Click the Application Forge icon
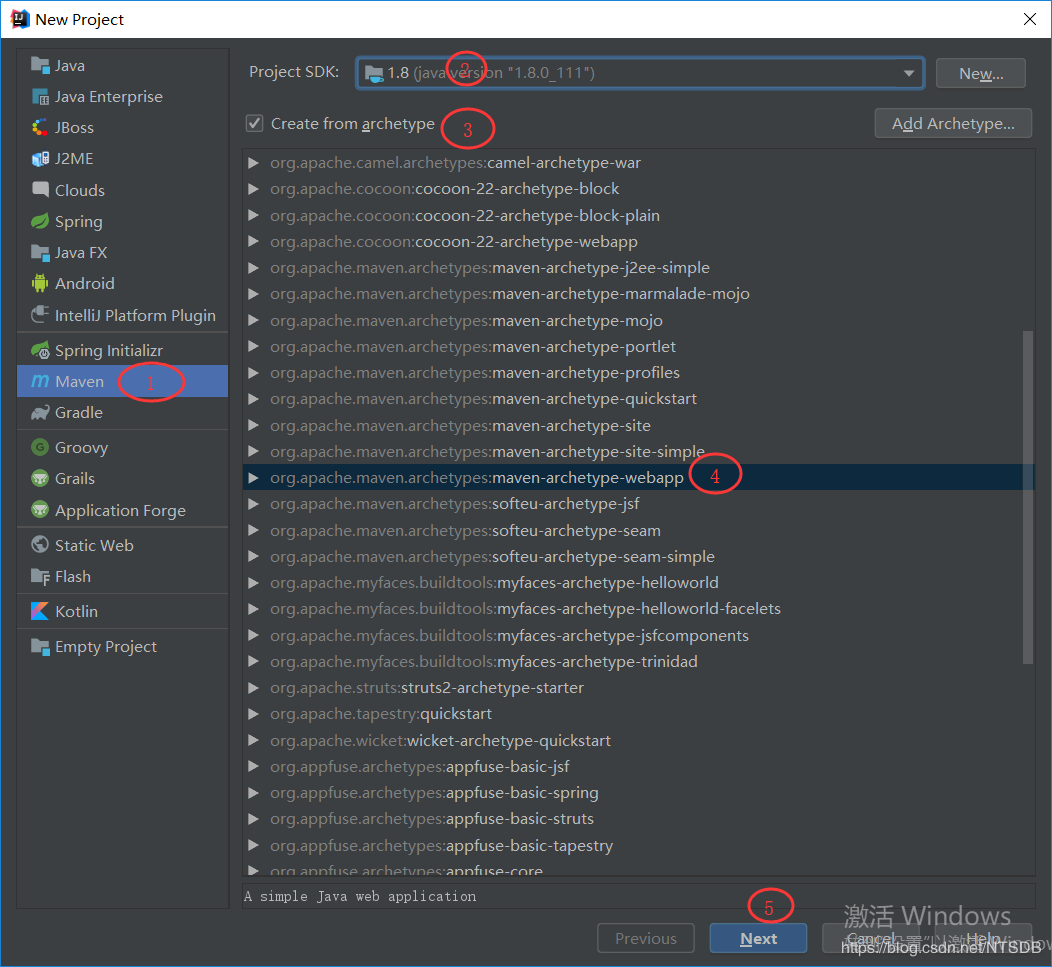Image resolution: width=1052 pixels, height=967 pixels. 40,510
